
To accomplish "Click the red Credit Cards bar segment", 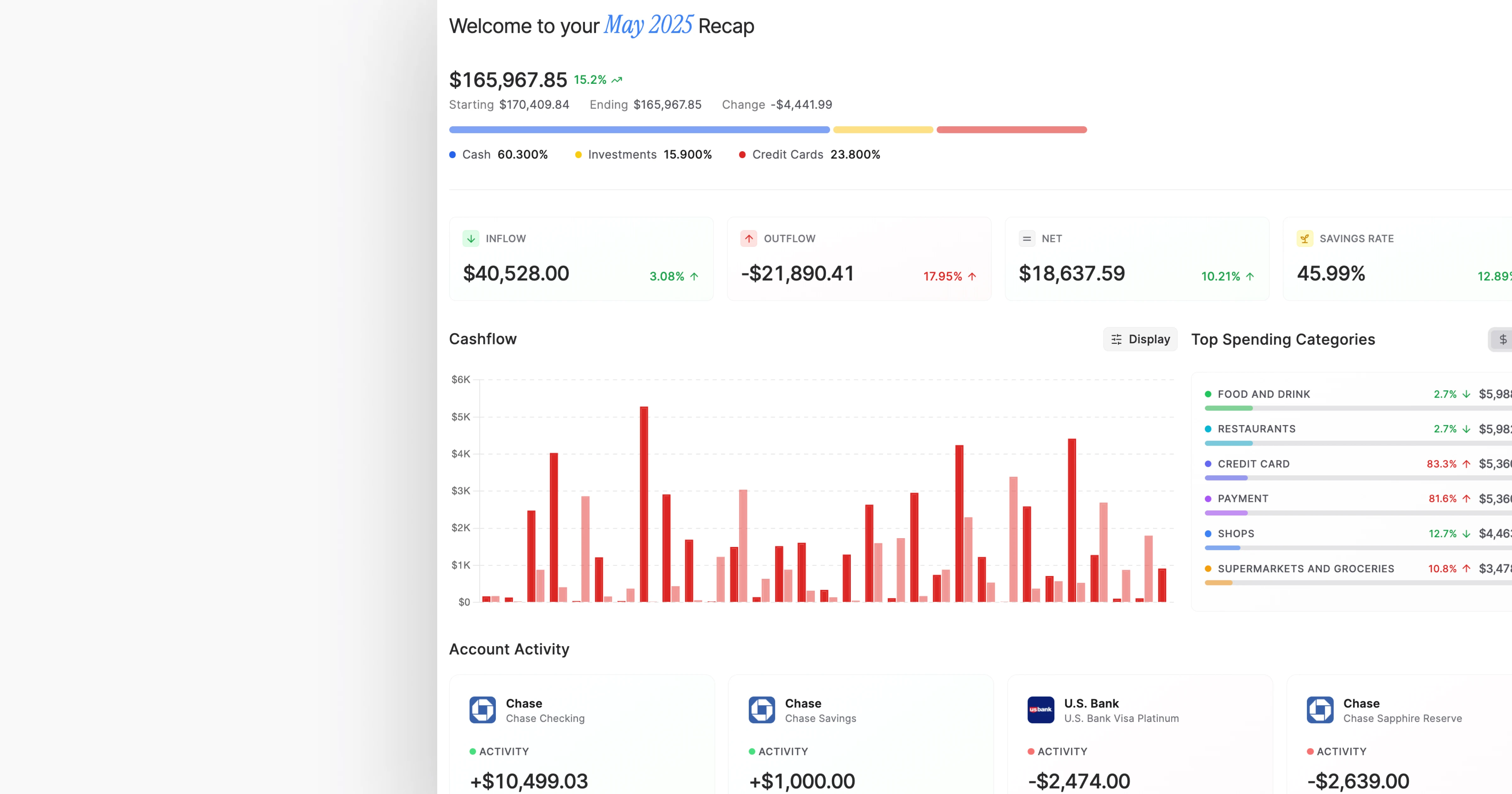I will [x=1011, y=130].
